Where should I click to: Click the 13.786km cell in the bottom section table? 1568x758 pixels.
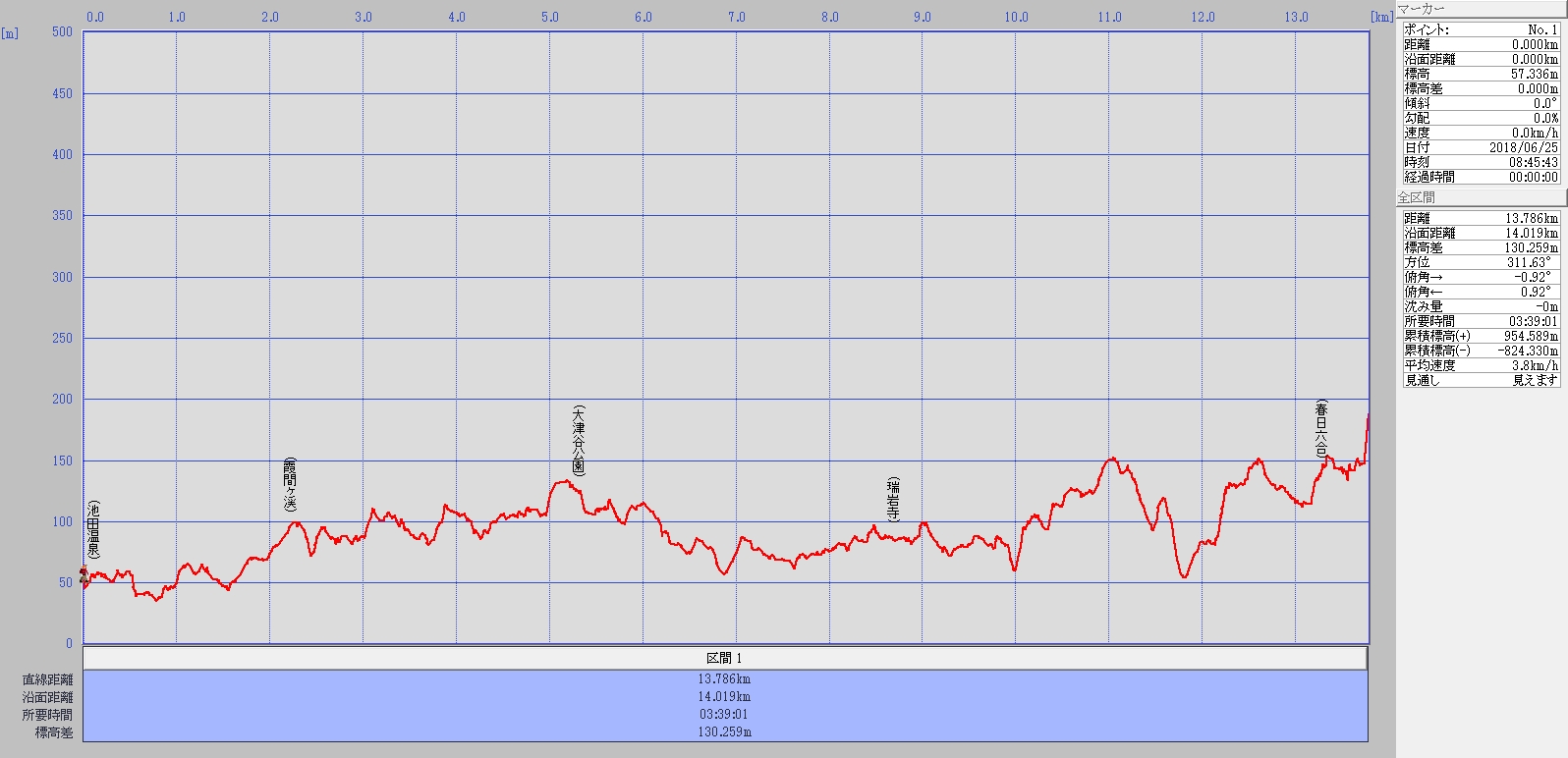[x=725, y=679]
